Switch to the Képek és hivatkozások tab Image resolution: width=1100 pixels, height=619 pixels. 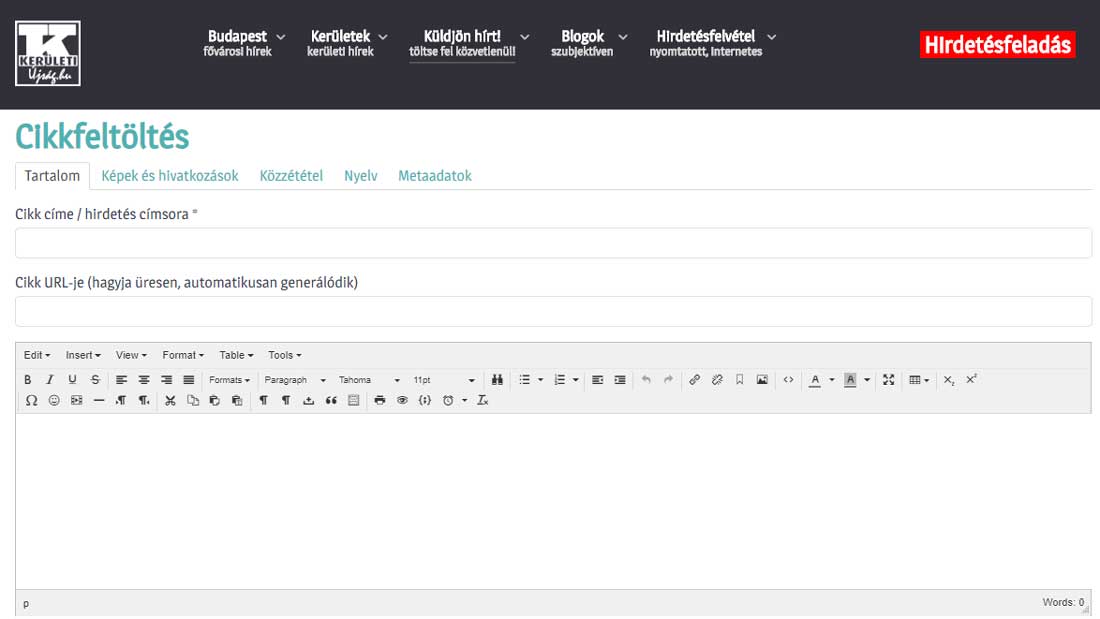[x=170, y=176]
